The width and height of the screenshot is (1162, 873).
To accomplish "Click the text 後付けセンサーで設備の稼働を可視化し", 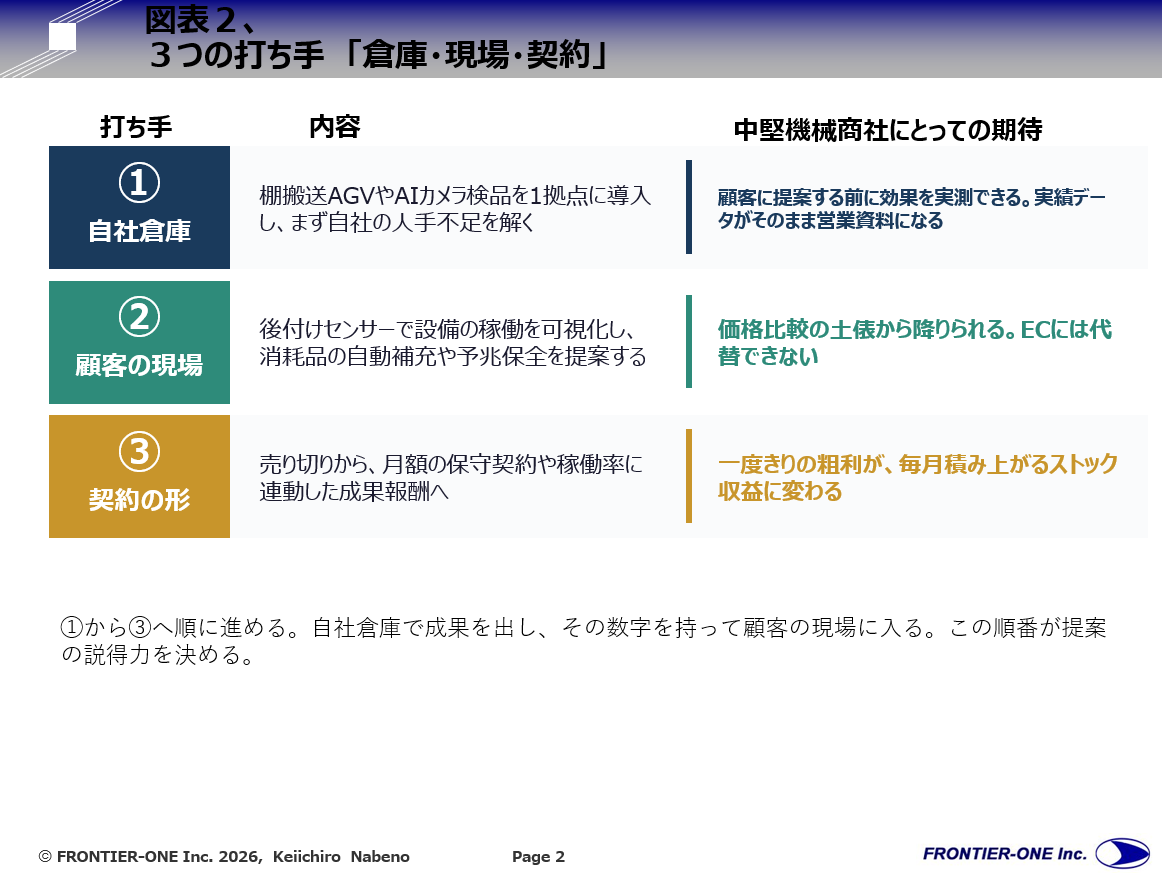I will (x=447, y=329).
